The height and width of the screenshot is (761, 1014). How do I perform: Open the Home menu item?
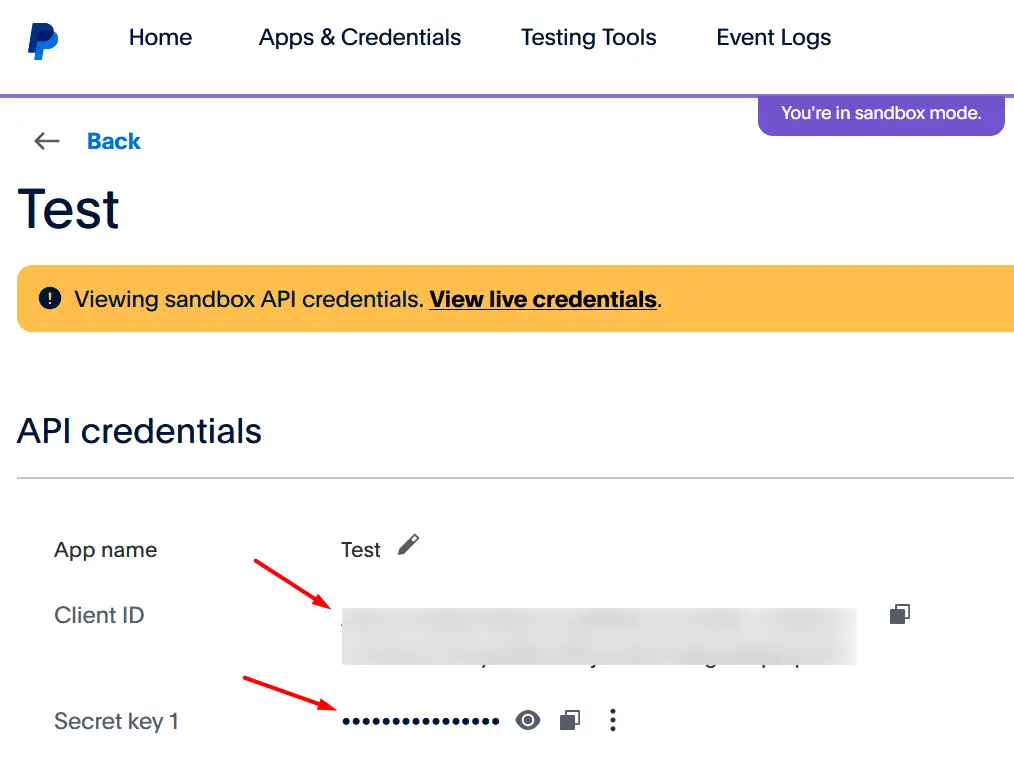tap(160, 38)
